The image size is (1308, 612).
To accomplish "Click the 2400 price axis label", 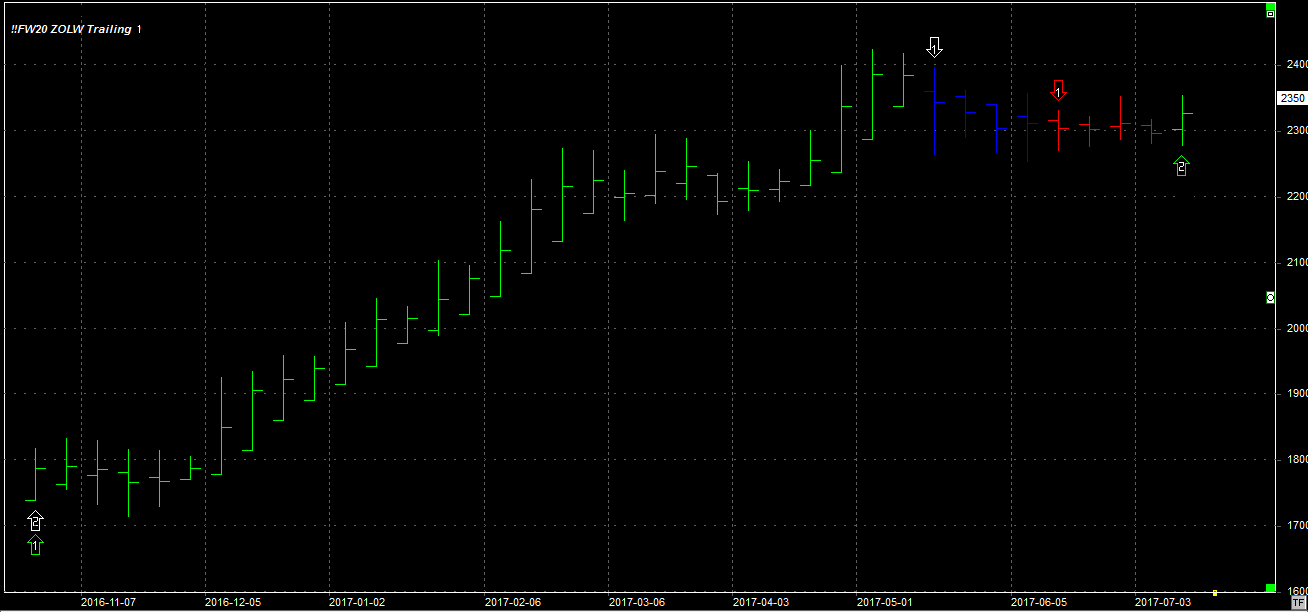I will click(1295, 65).
